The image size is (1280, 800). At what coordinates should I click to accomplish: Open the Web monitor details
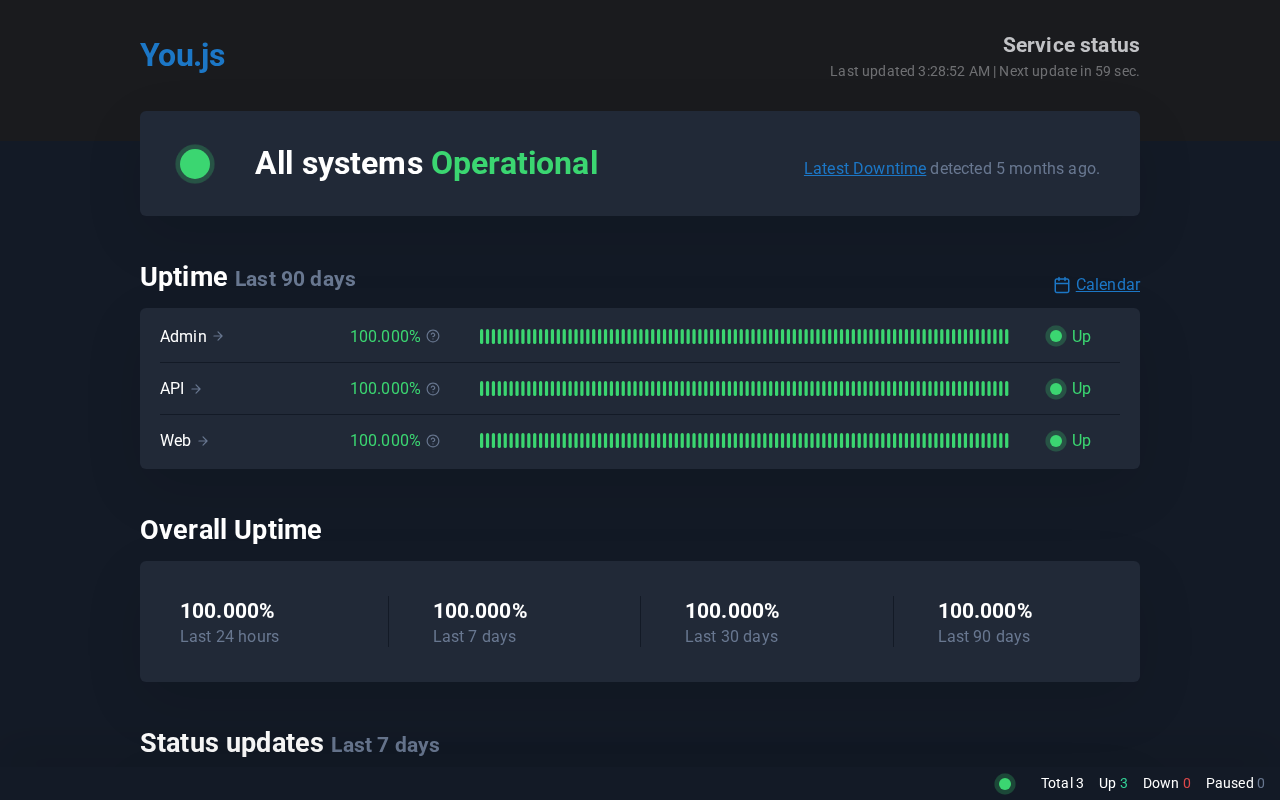tap(175, 441)
